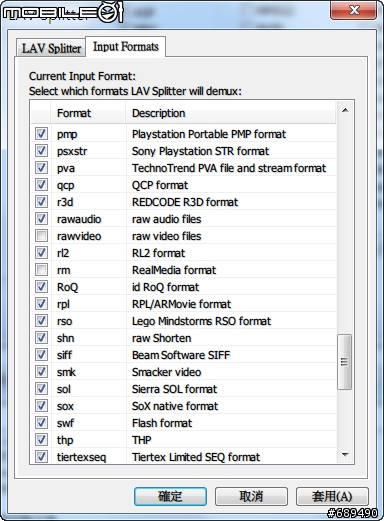This screenshot has height=521, width=384.
Task: Select the 'swf' format name
Action: [65, 423]
